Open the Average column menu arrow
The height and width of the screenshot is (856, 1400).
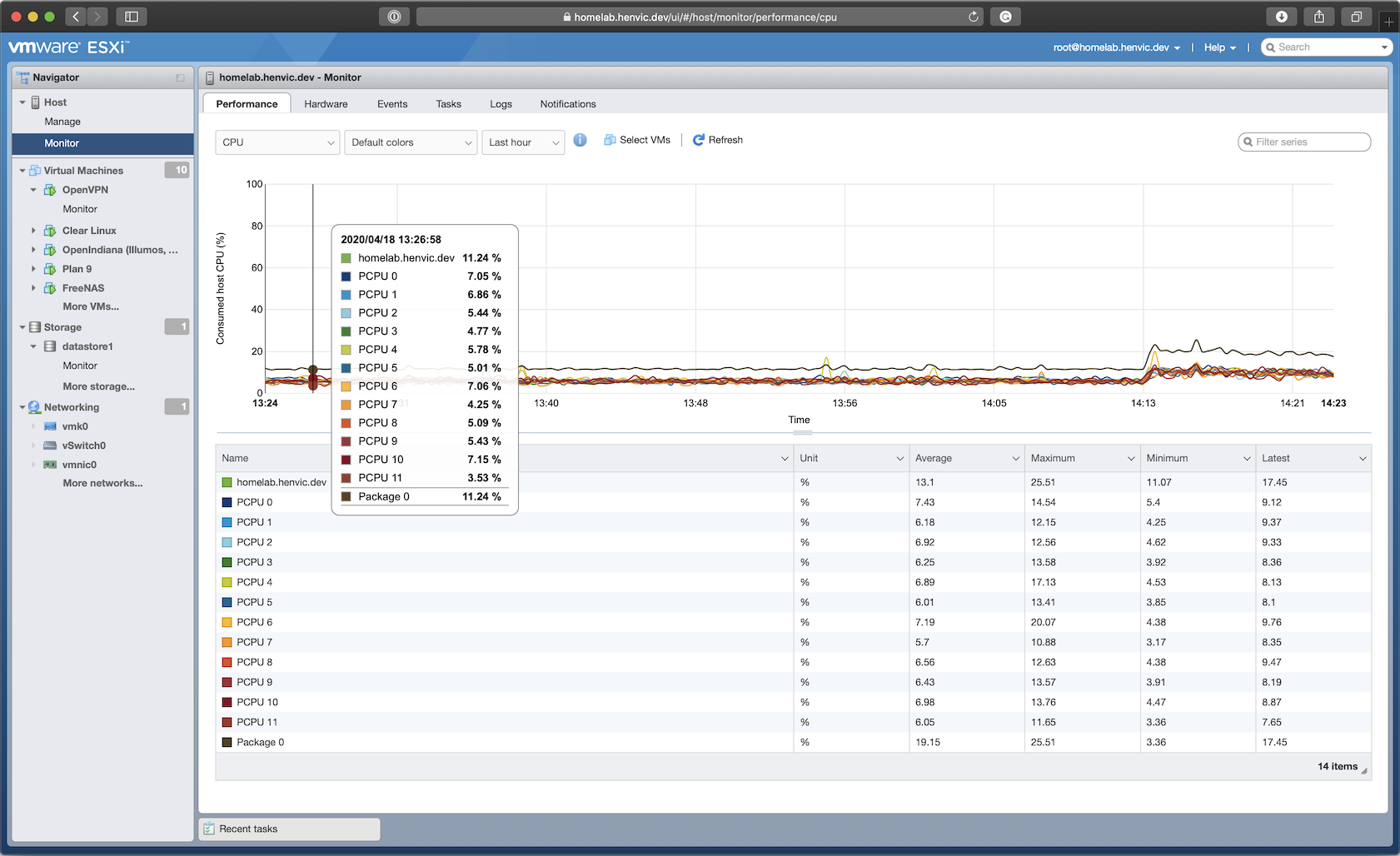(1015, 459)
